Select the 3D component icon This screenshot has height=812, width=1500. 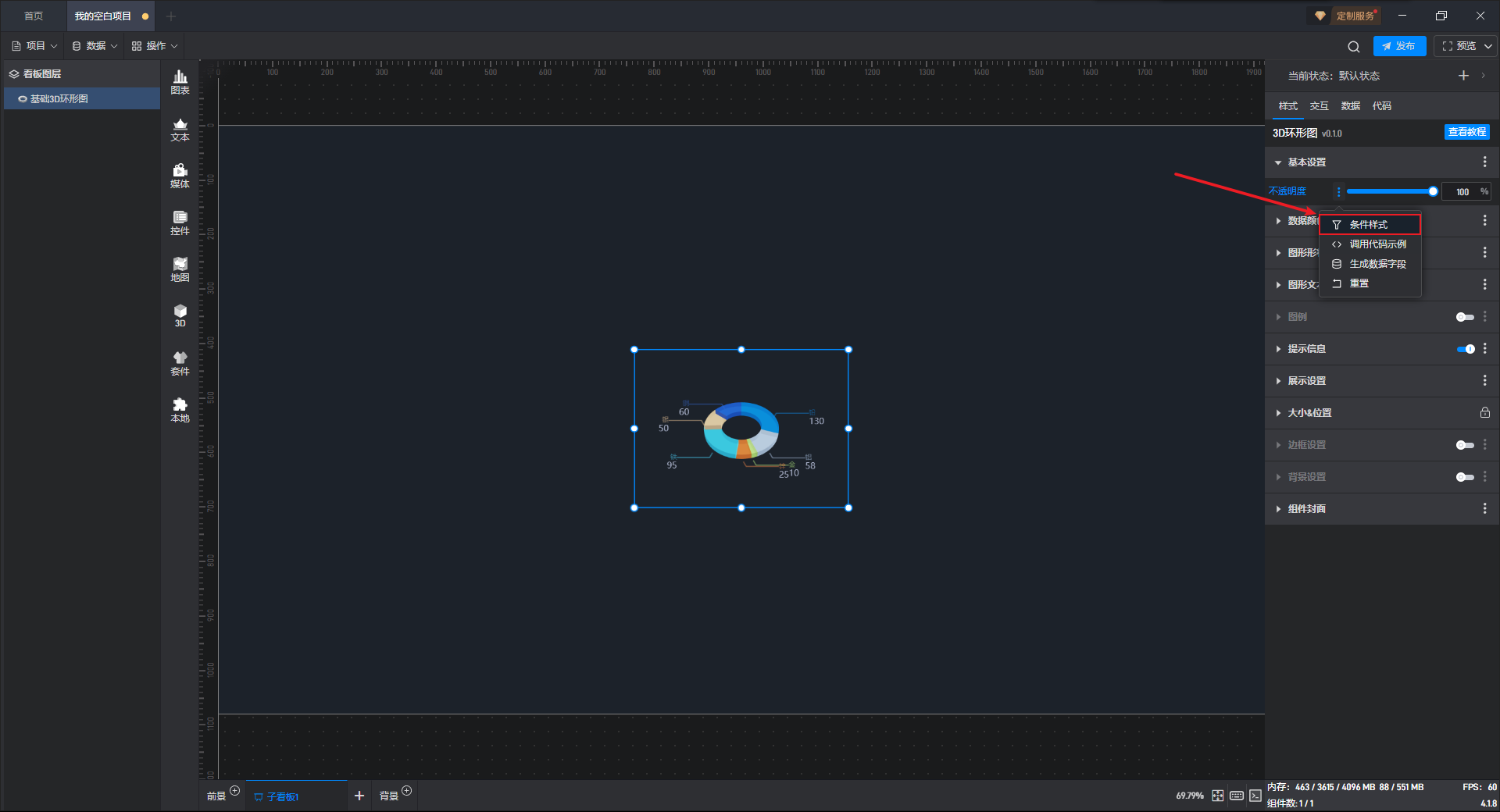(x=180, y=316)
